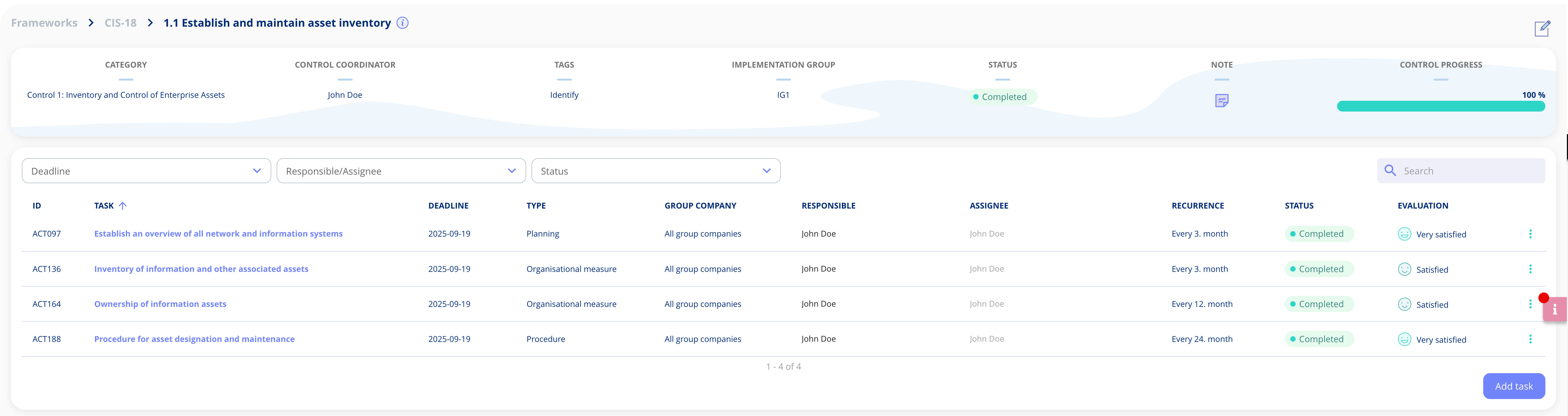Go to CIS-18 breadcrumb
The height and width of the screenshot is (416, 1568).
click(121, 23)
